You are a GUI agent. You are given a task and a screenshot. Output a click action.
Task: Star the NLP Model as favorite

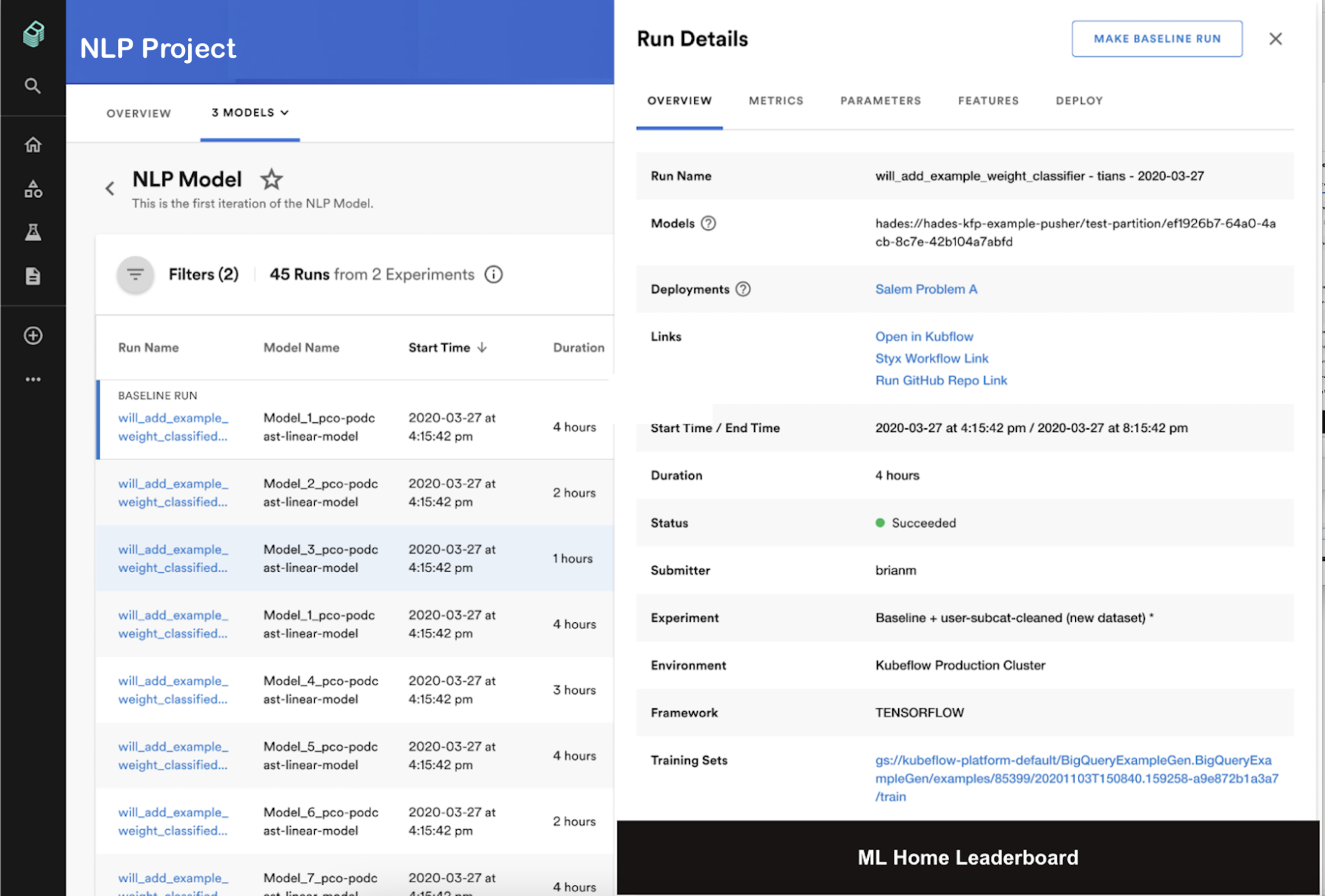pos(272,179)
